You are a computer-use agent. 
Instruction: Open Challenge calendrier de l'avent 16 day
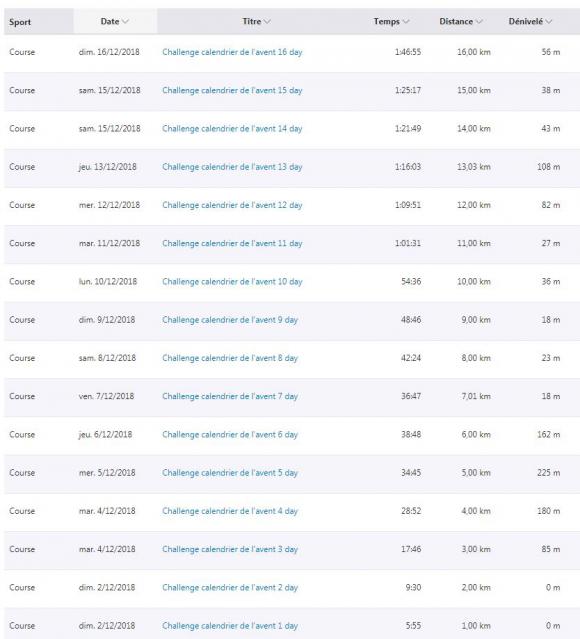[x=232, y=52]
